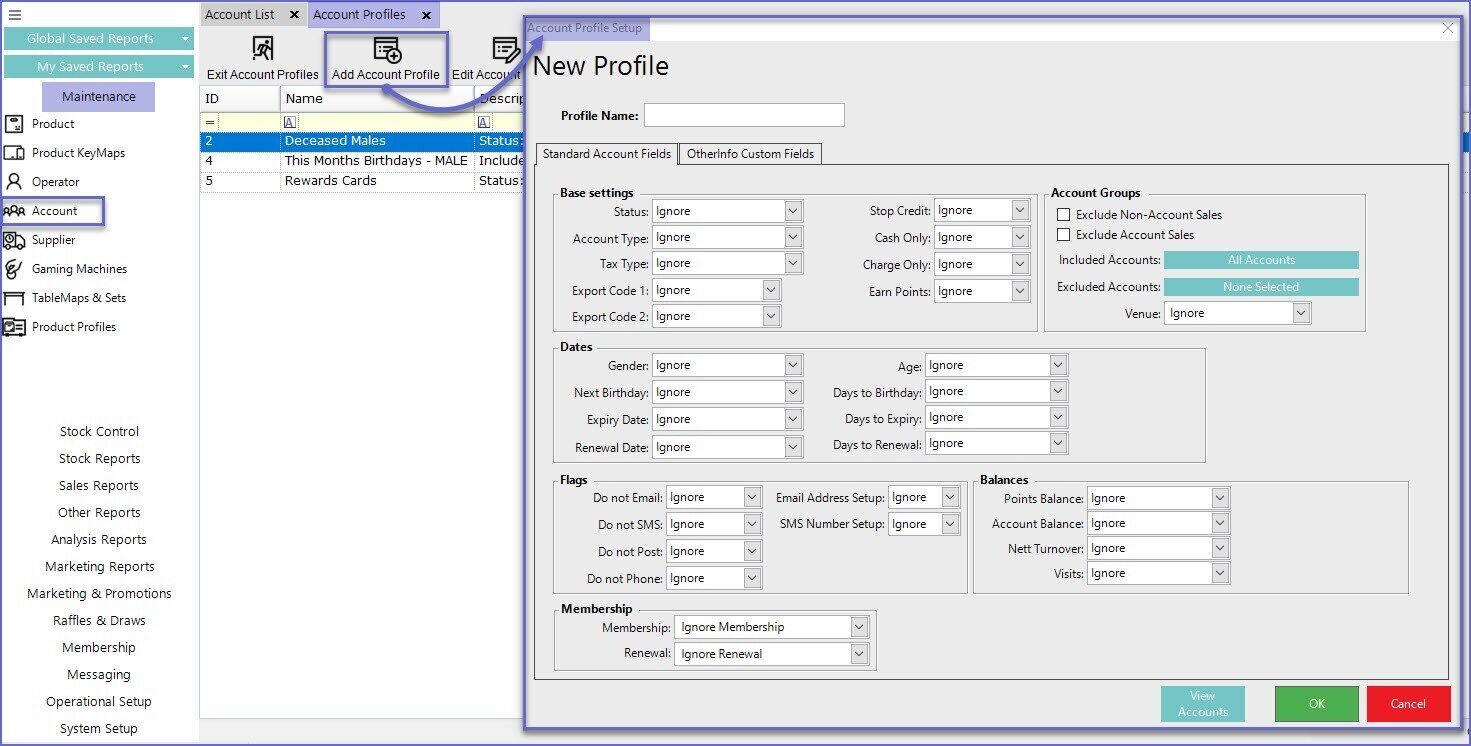Switch to the Account List tab
1471x746 pixels.
tap(240, 15)
